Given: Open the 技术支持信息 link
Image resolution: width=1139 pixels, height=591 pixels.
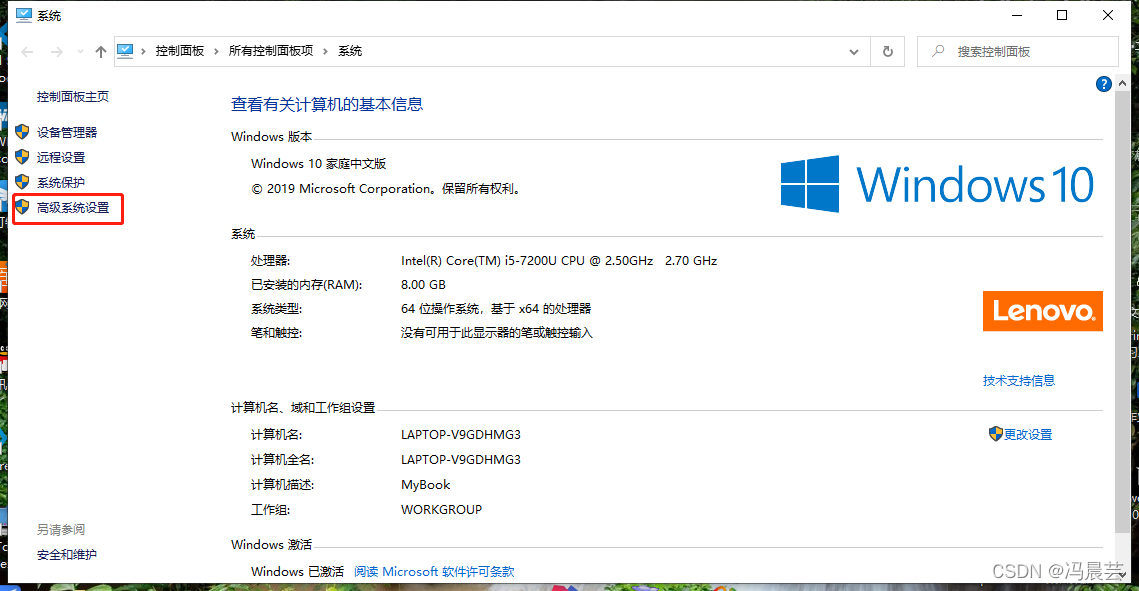Looking at the screenshot, I should 1018,380.
